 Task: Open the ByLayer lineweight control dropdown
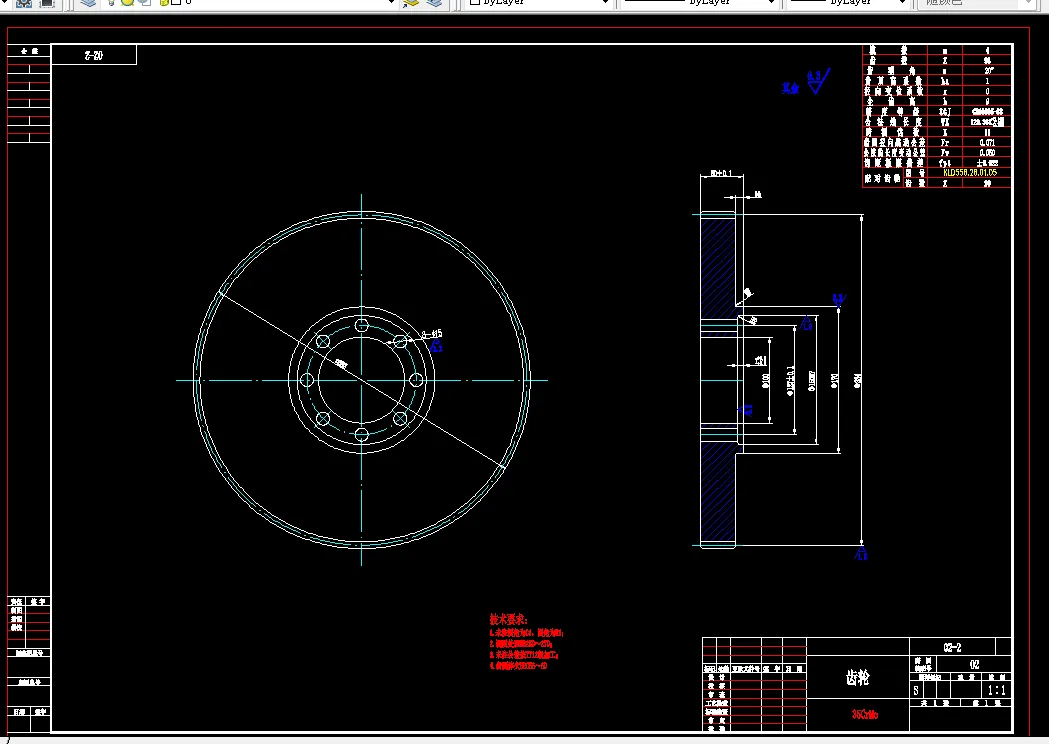pyautogui.click(x=901, y=3)
